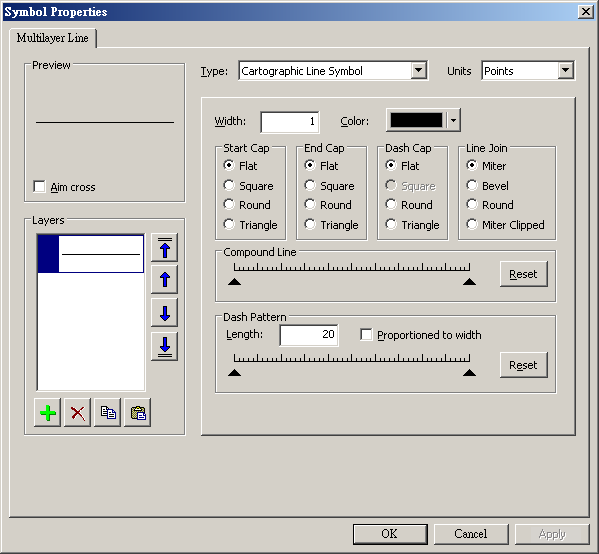Reset the Compound Line settings

(523, 274)
